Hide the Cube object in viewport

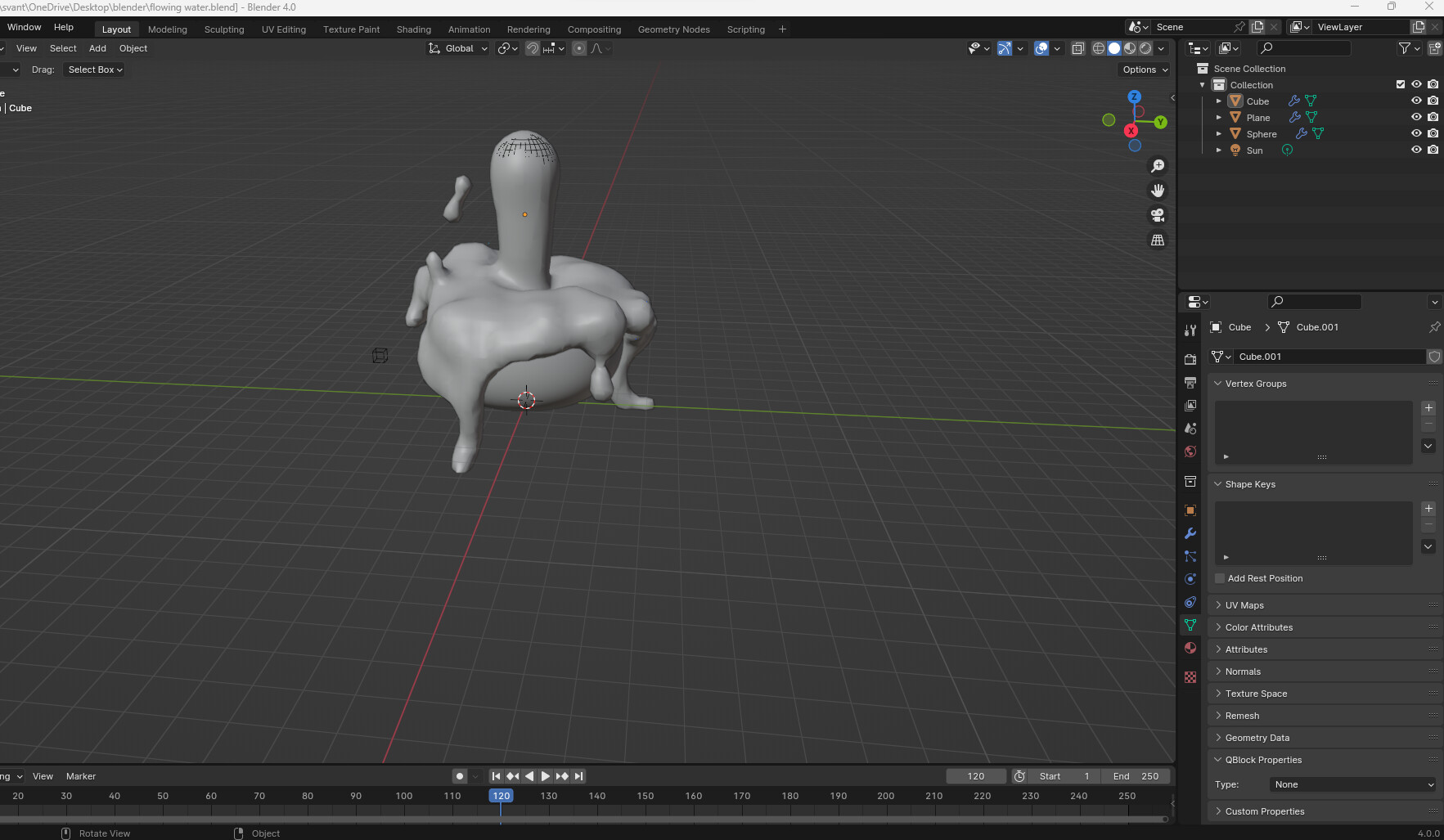pyautogui.click(x=1416, y=101)
